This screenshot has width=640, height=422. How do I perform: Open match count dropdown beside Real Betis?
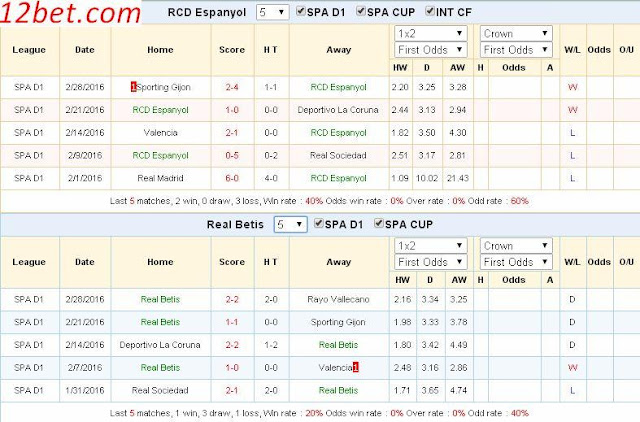tap(290, 224)
